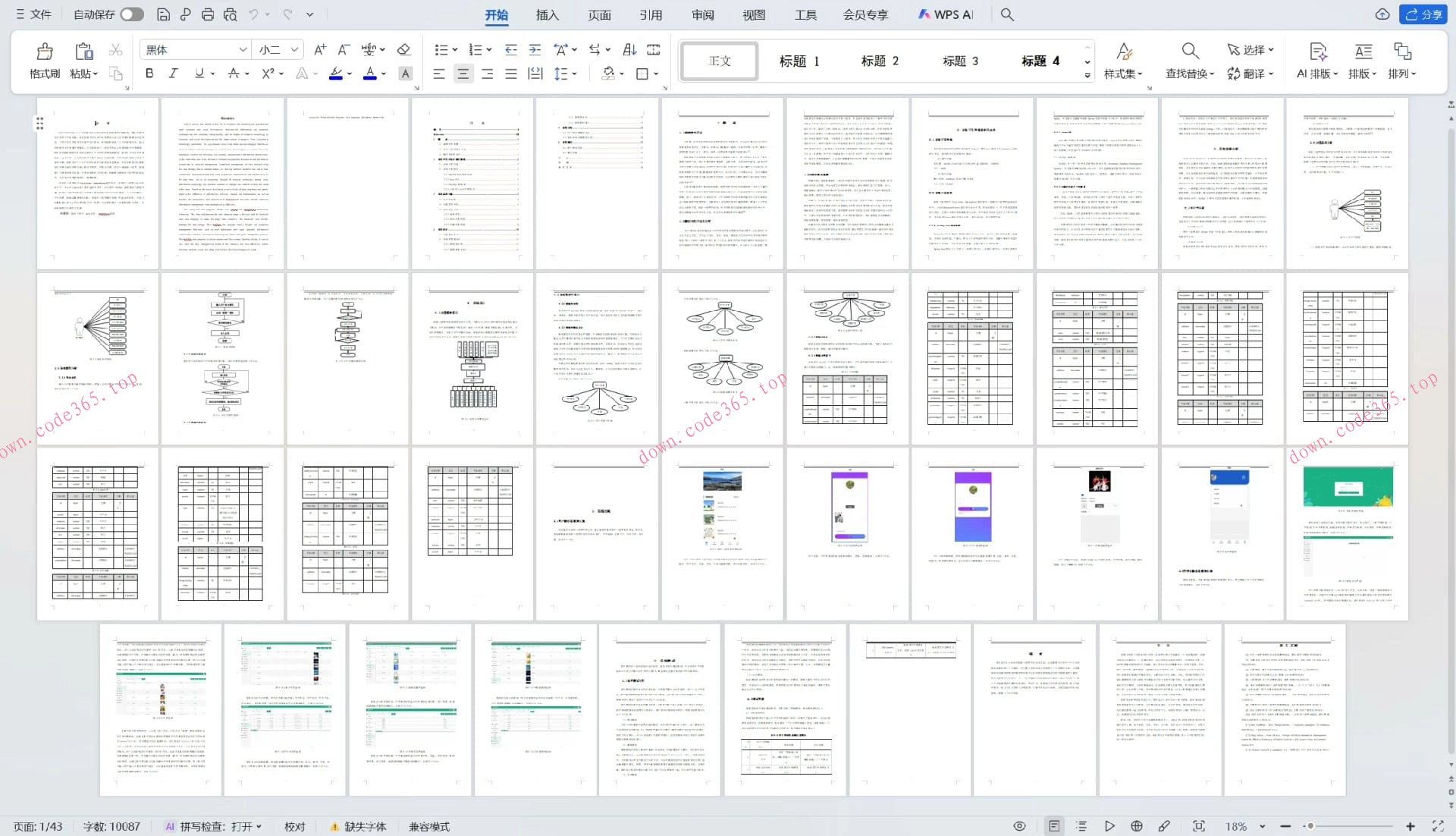
Task: Click the clear formatting eraser icon
Action: click(x=403, y=50)
